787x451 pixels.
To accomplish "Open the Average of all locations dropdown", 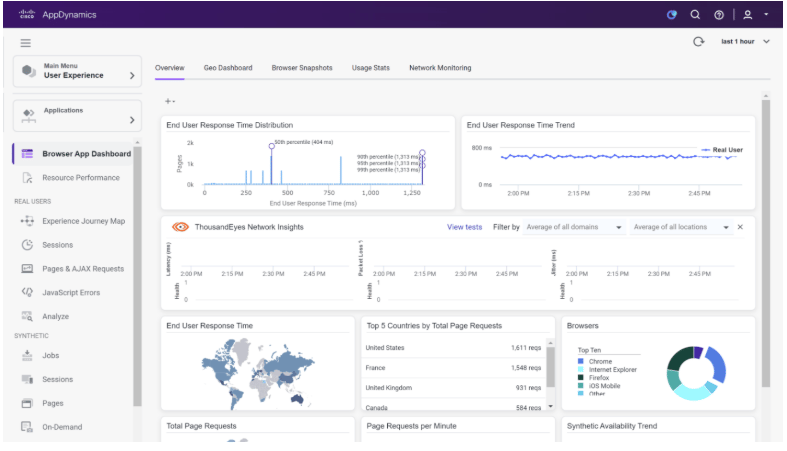I will pyautogui.click(x=681, y=227).
